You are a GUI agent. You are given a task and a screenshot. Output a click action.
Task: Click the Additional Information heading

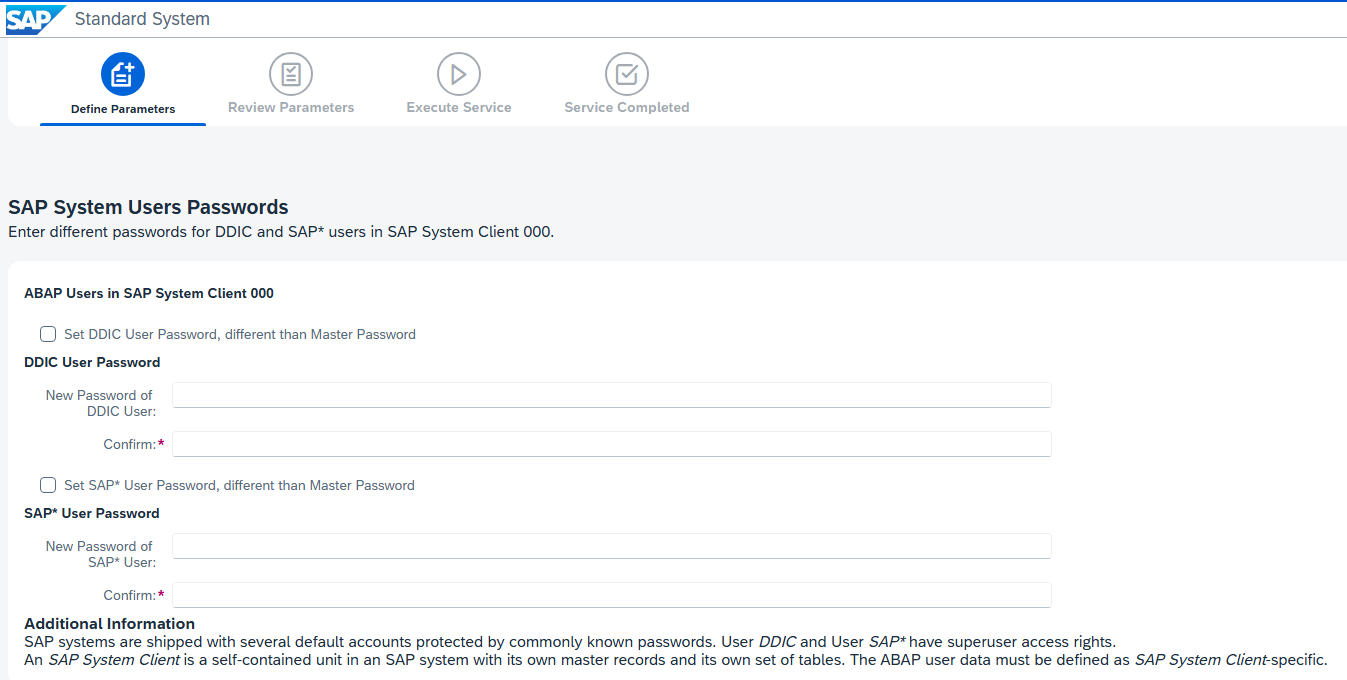110,624
